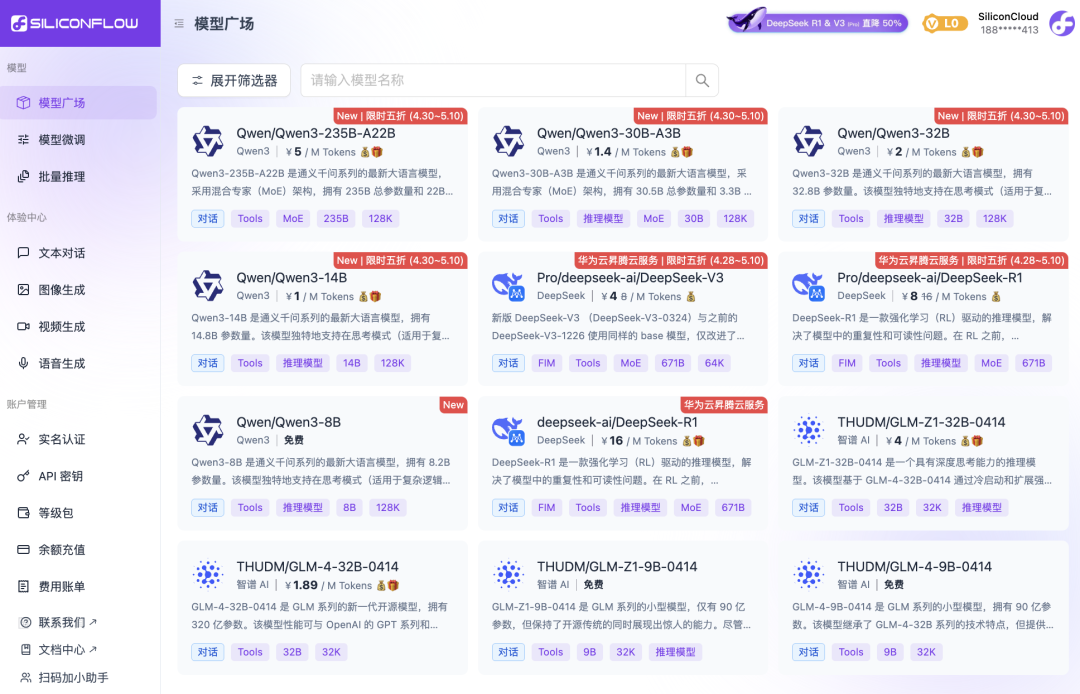Click the 30B tag on Qwen3-30B-A3B card

(x=694, y=219)
